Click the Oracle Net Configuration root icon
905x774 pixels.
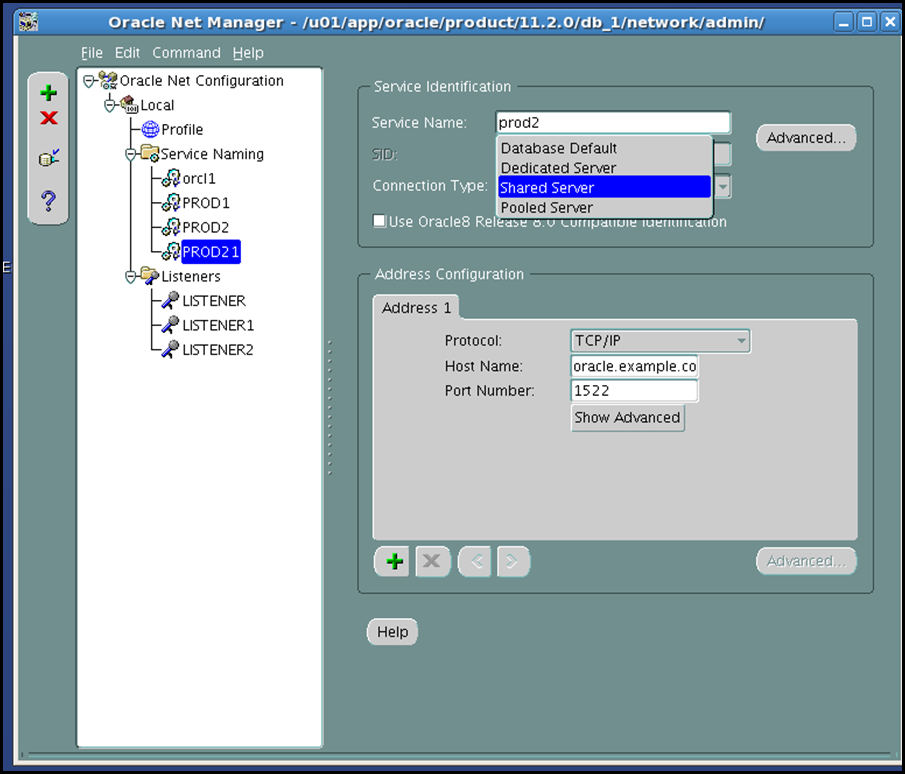[108, 80]
